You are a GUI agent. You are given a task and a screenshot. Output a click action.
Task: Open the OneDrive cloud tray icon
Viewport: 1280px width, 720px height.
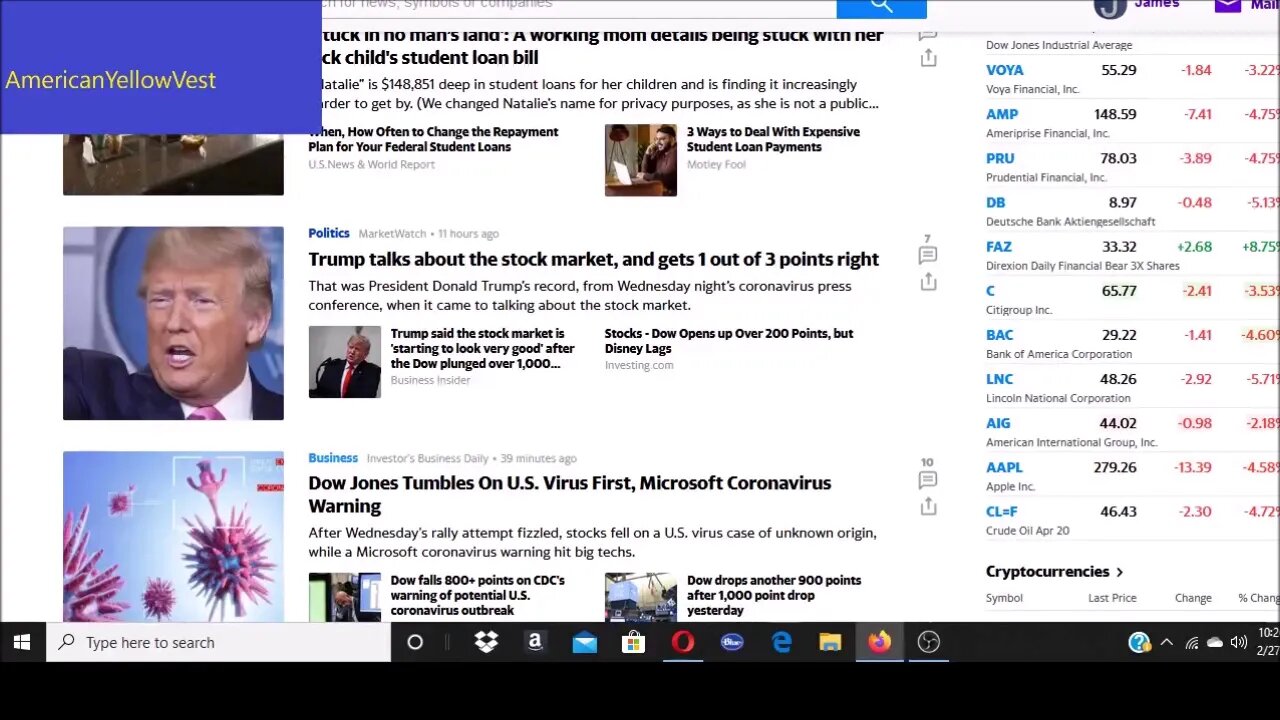click(x=1215, y=643)
